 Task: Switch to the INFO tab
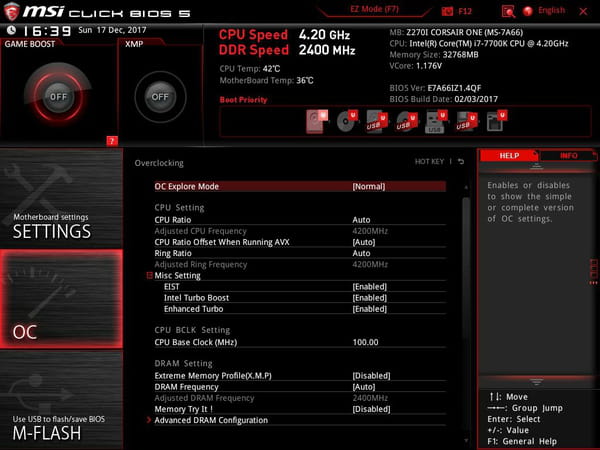(569, 155)
